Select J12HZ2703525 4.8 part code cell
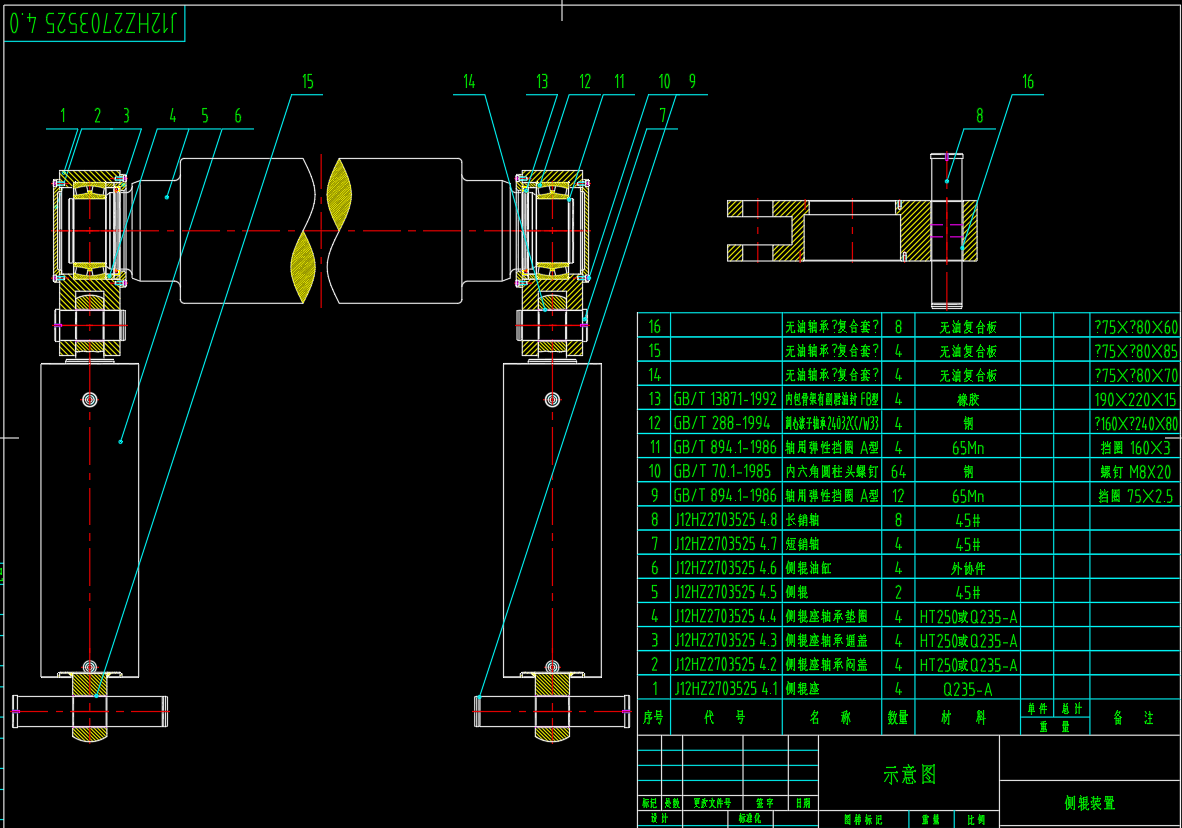1182x828 pixels. click(725, 520)
